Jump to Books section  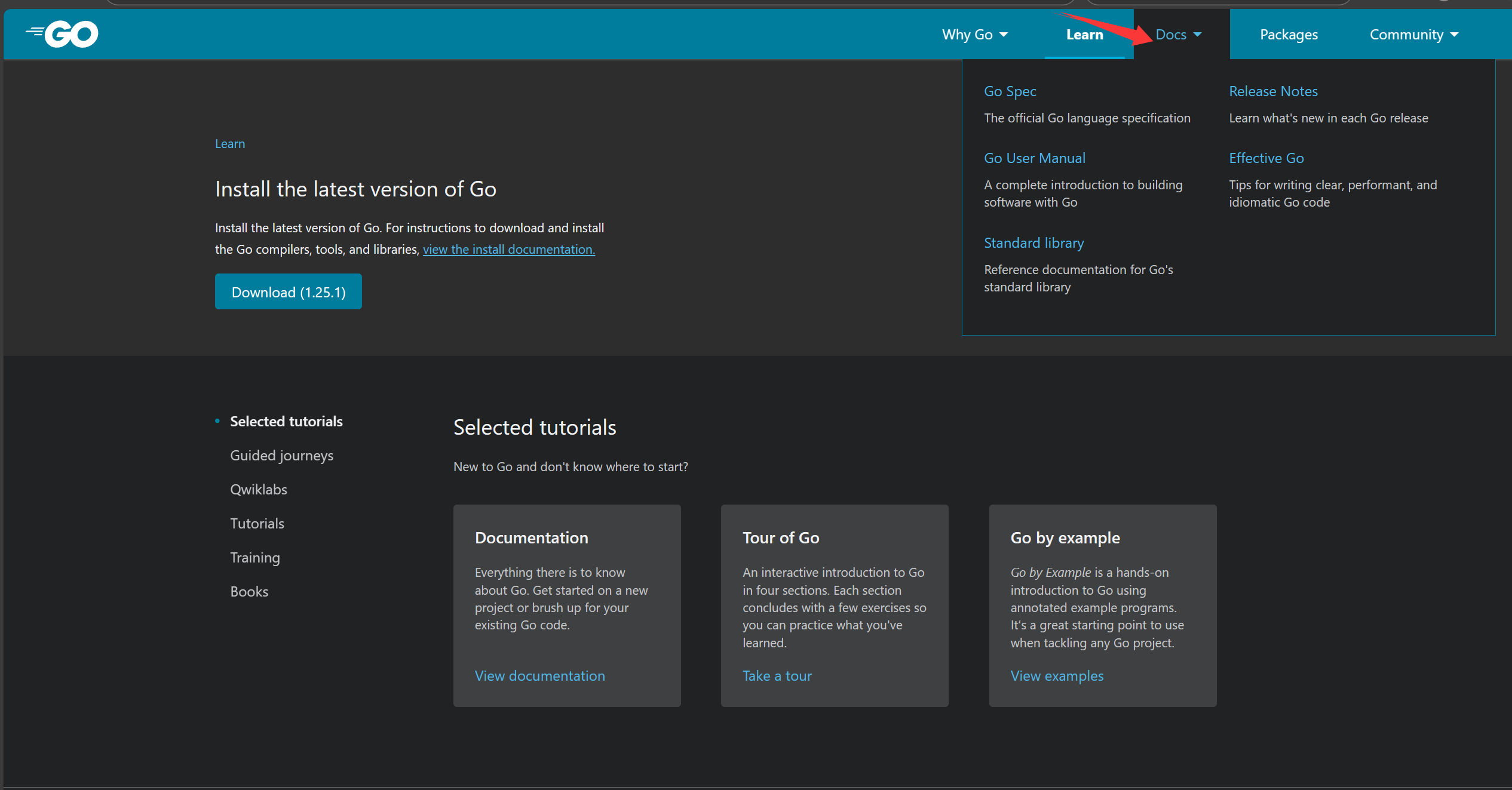249,592
